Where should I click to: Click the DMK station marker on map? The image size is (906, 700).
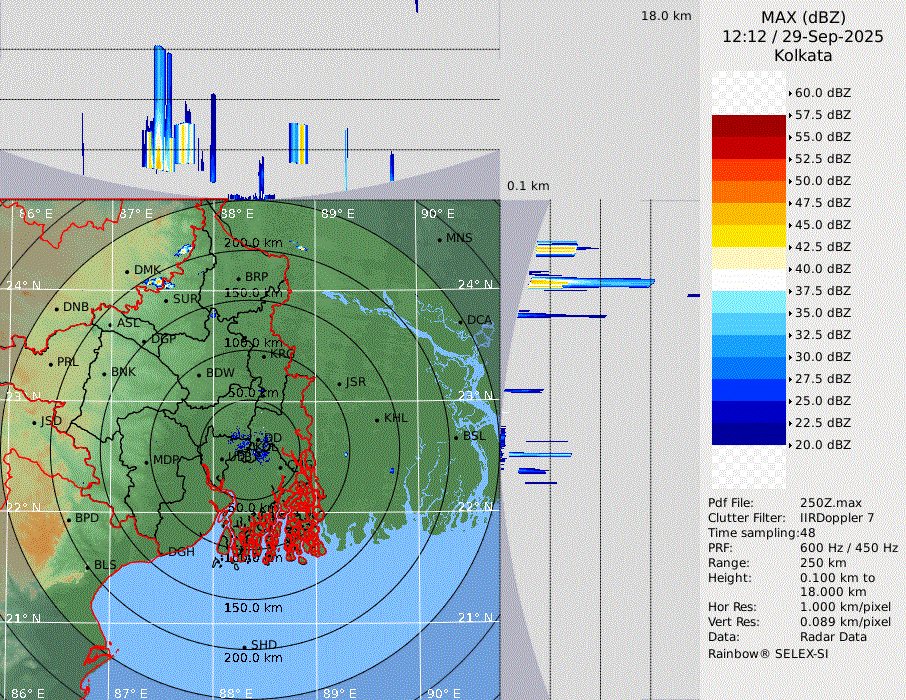127,271
